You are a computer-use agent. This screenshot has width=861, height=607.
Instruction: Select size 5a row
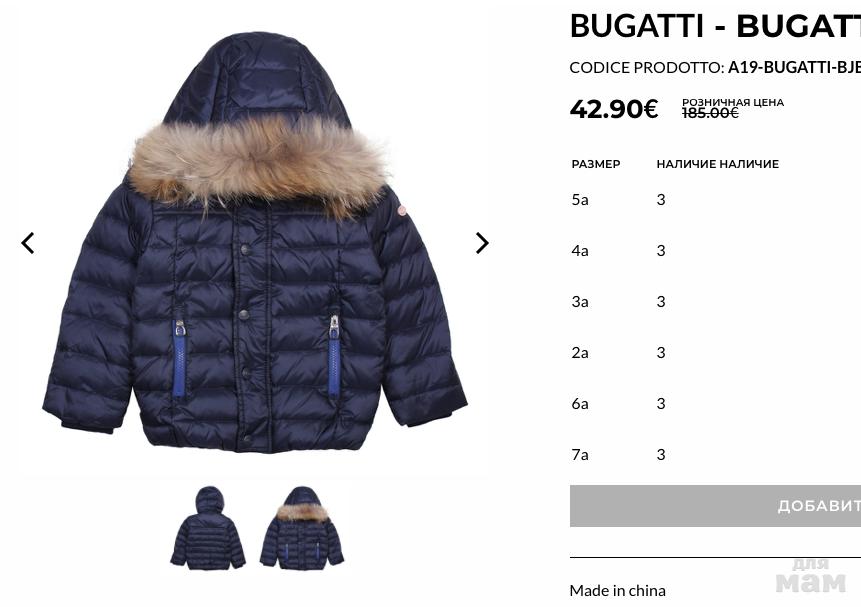[715, 199]
